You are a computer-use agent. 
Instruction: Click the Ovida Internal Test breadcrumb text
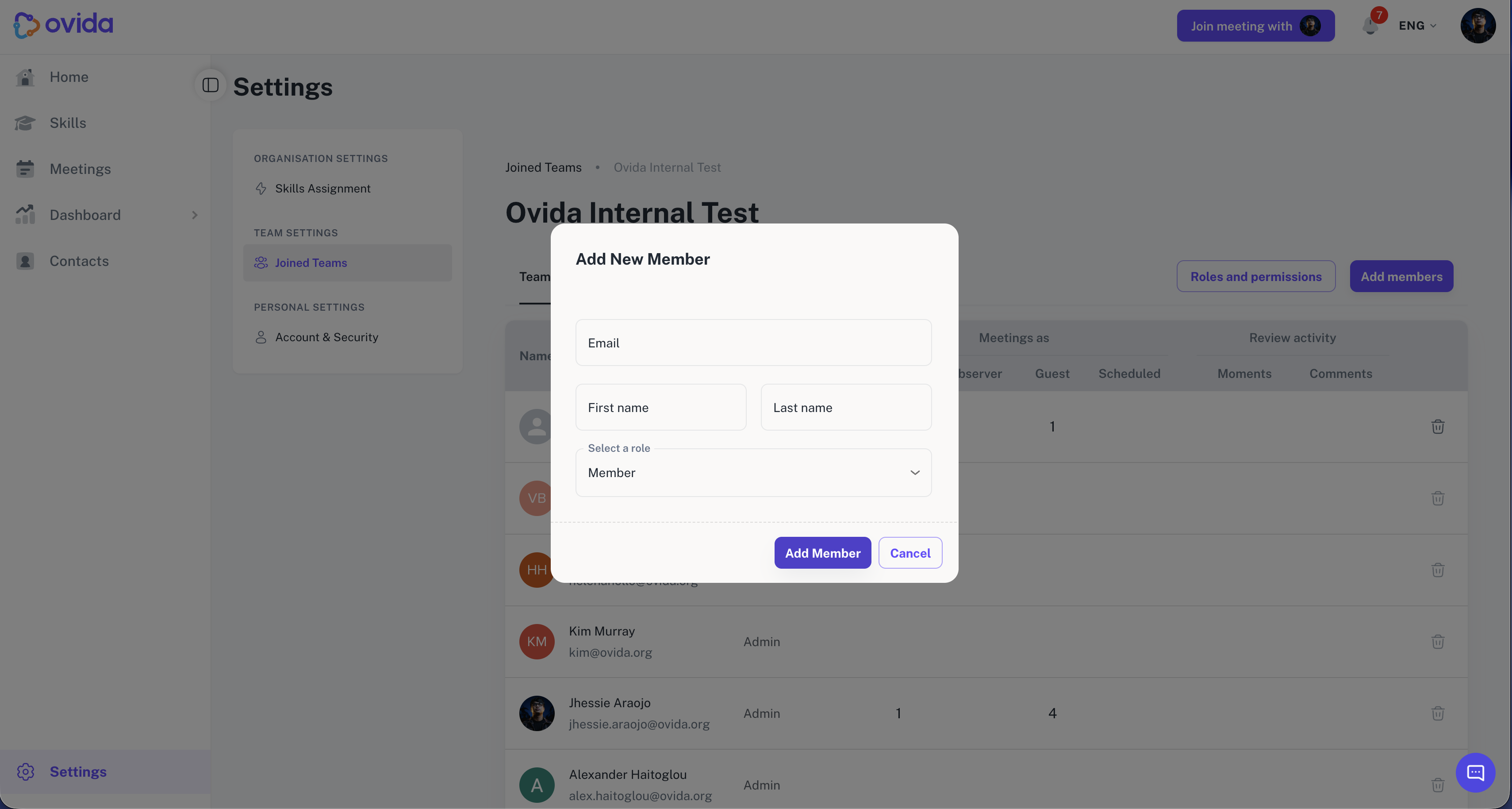[x=668, y=167]
